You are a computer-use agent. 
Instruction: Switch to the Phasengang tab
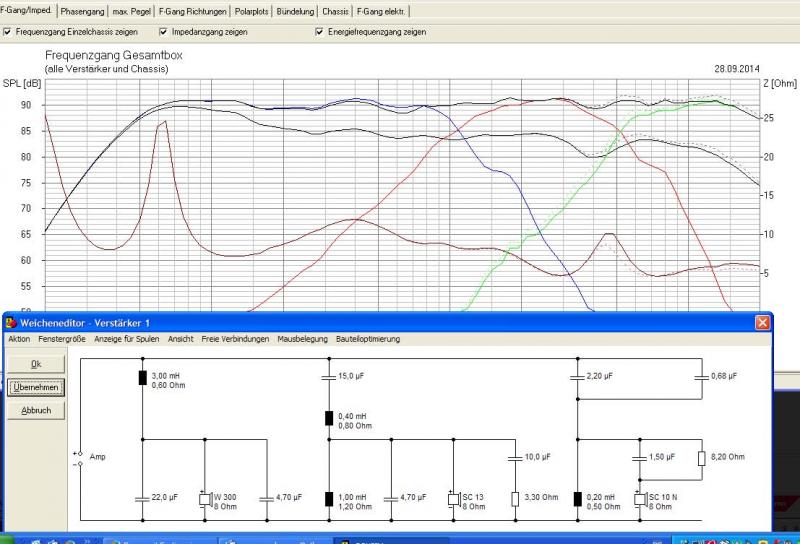80,11
